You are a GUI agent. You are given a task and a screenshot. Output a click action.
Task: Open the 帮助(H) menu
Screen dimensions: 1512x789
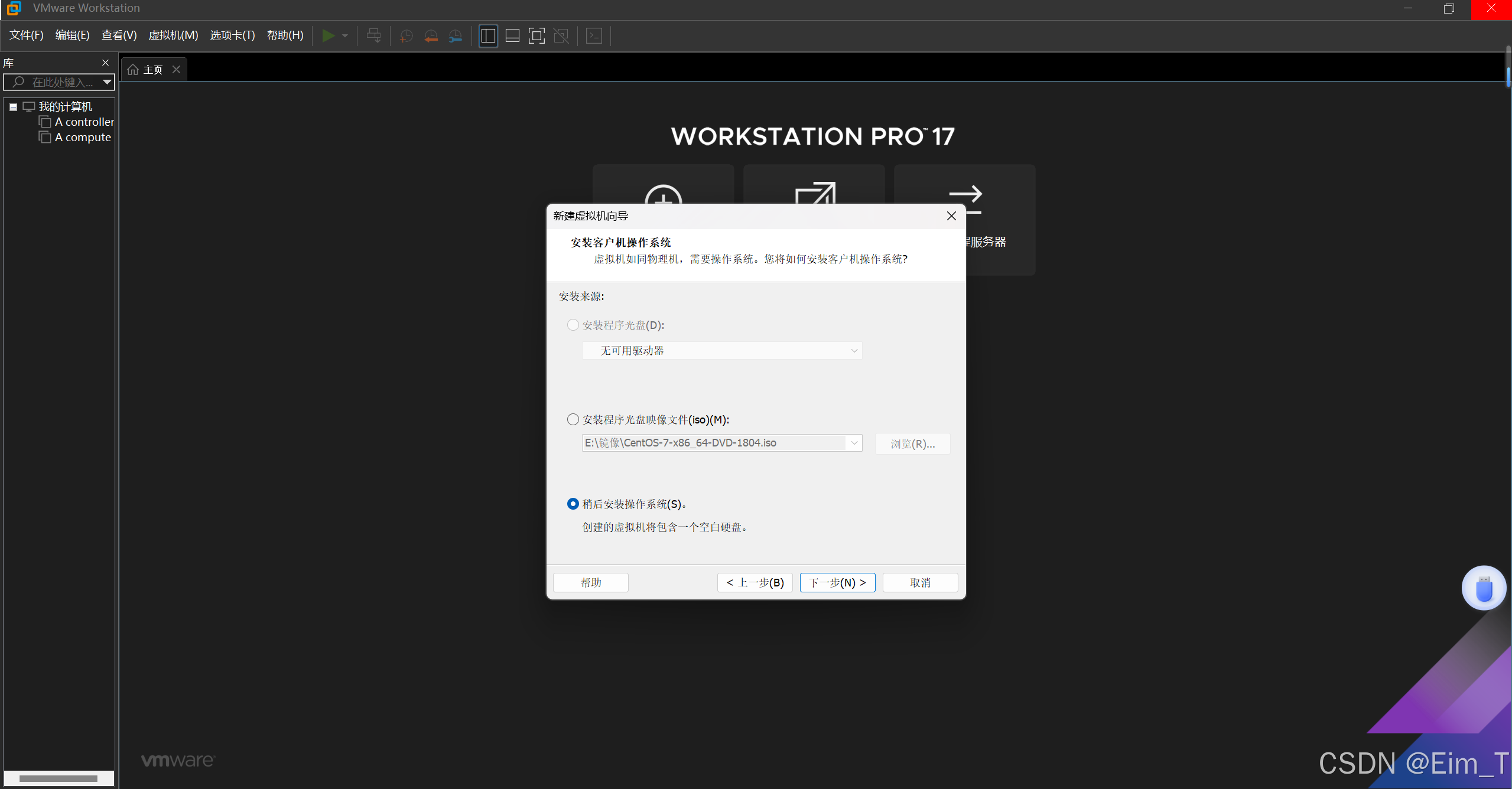(x=285, y=35)
